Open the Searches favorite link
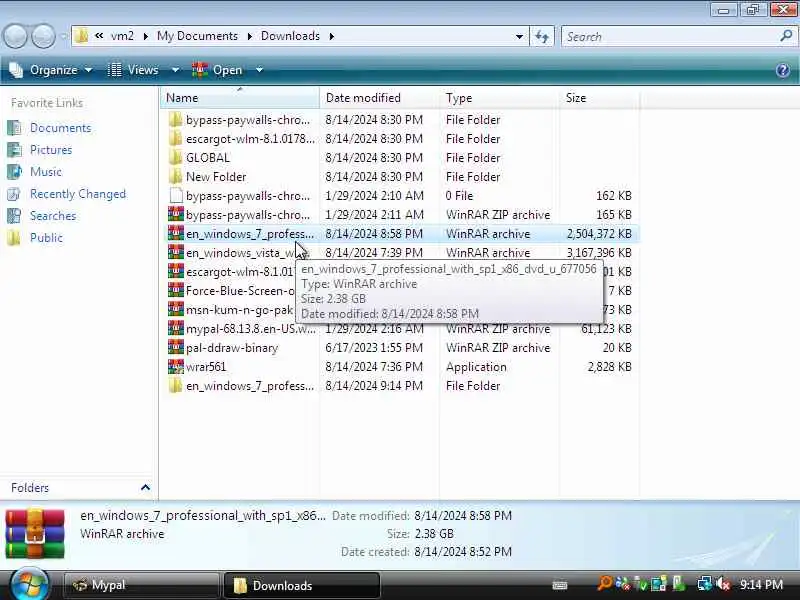800x600 pixels. (x=53, y=216)
